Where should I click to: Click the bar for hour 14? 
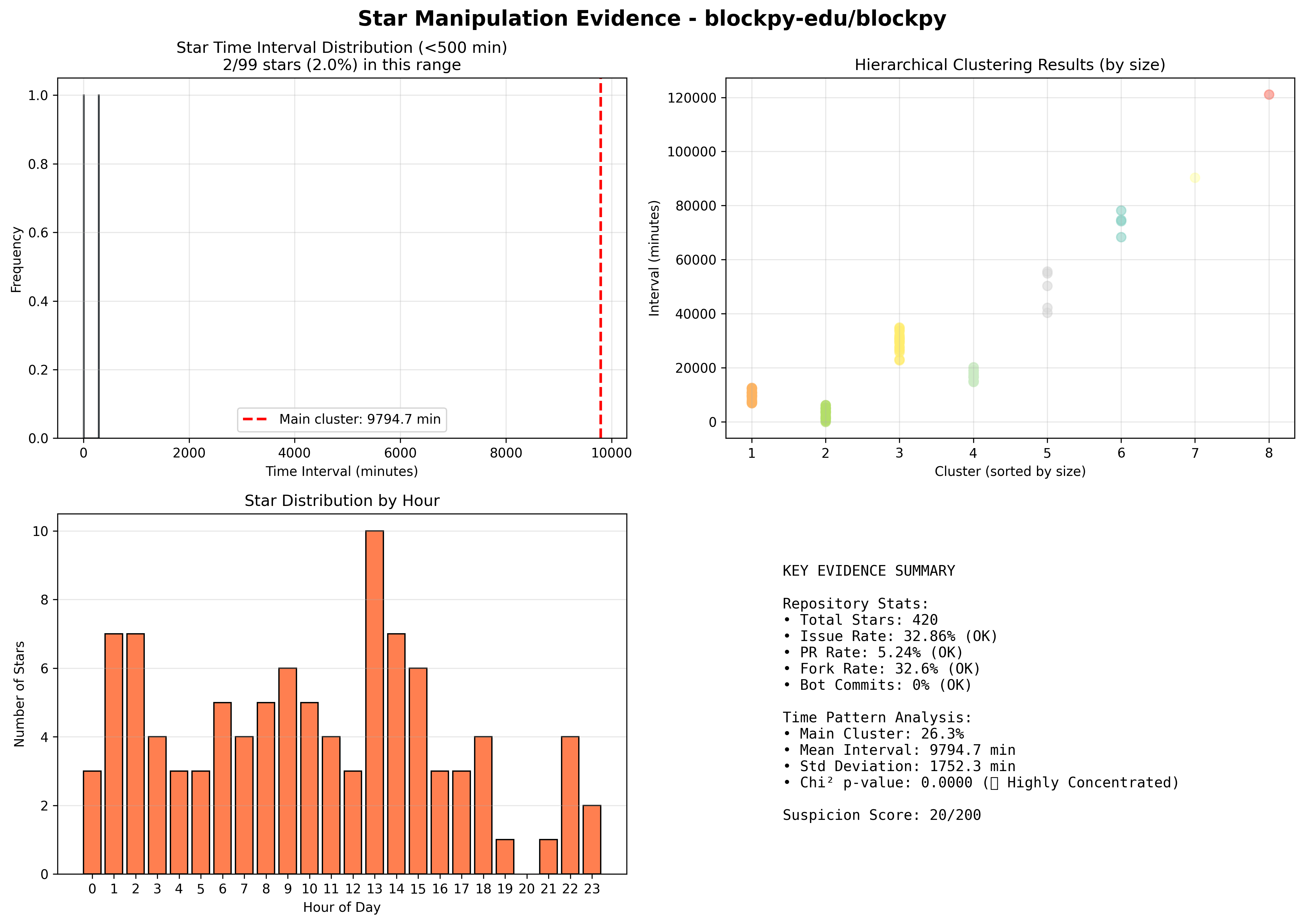click(x=396, y=754)
